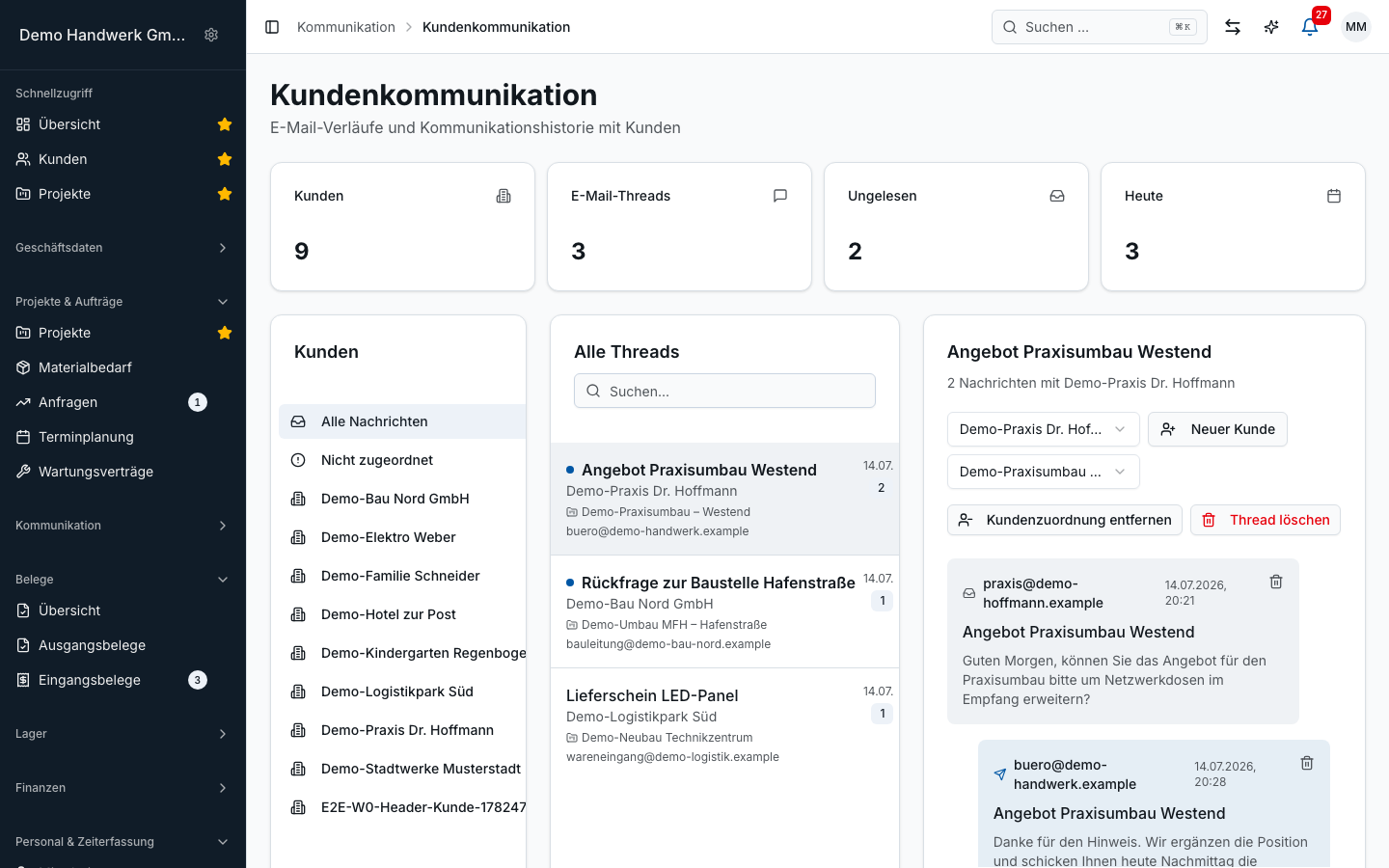Open Demo-Praxis Dr. Hof... customer dropdown
The height and width of the screenshot is (868, 1389).
coord(1043,429)
